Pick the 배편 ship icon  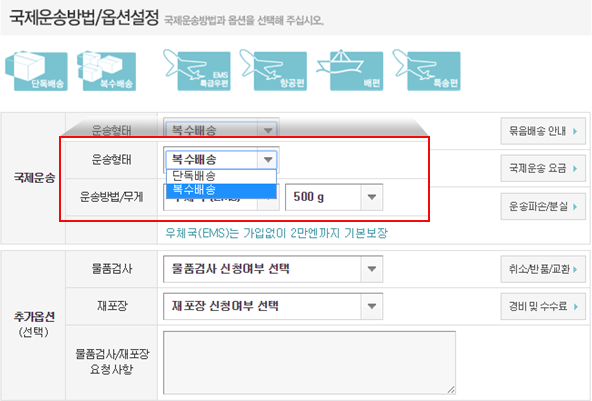pyautogui.click(x=350, y=70)
